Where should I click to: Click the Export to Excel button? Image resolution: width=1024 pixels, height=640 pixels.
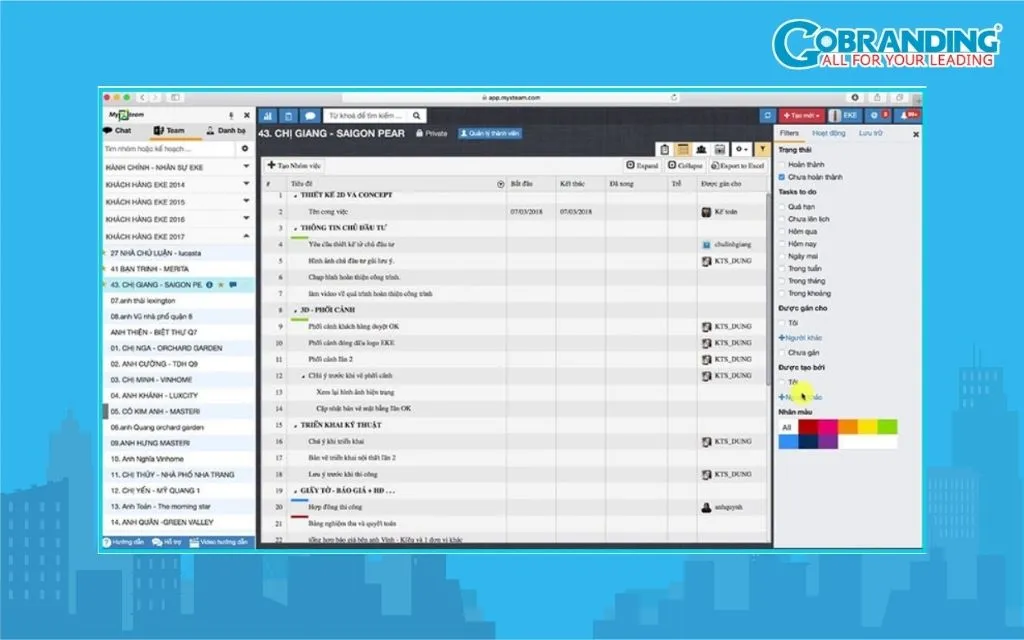click(x=740, y=165)
